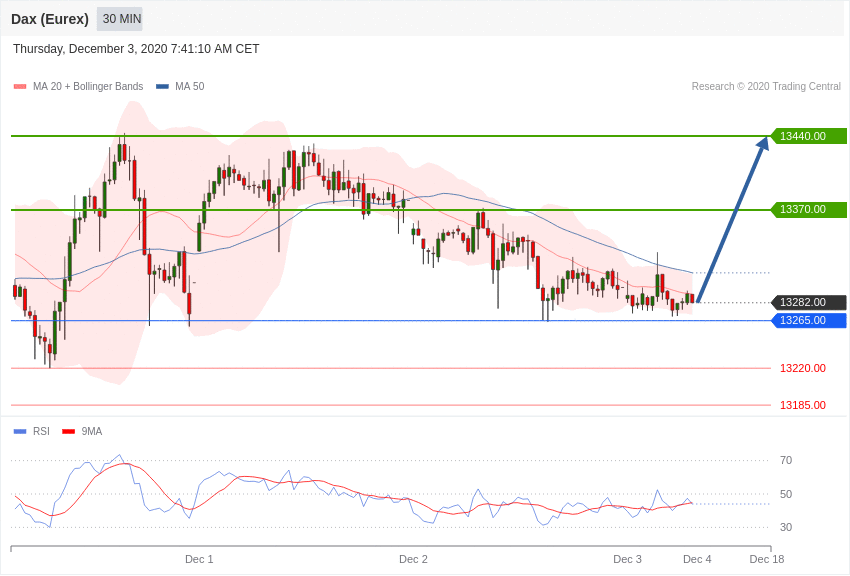Screen dimensions: 850x576
Task: Click the Dec 1 date axis label
Action: click(x=199, y=559)
